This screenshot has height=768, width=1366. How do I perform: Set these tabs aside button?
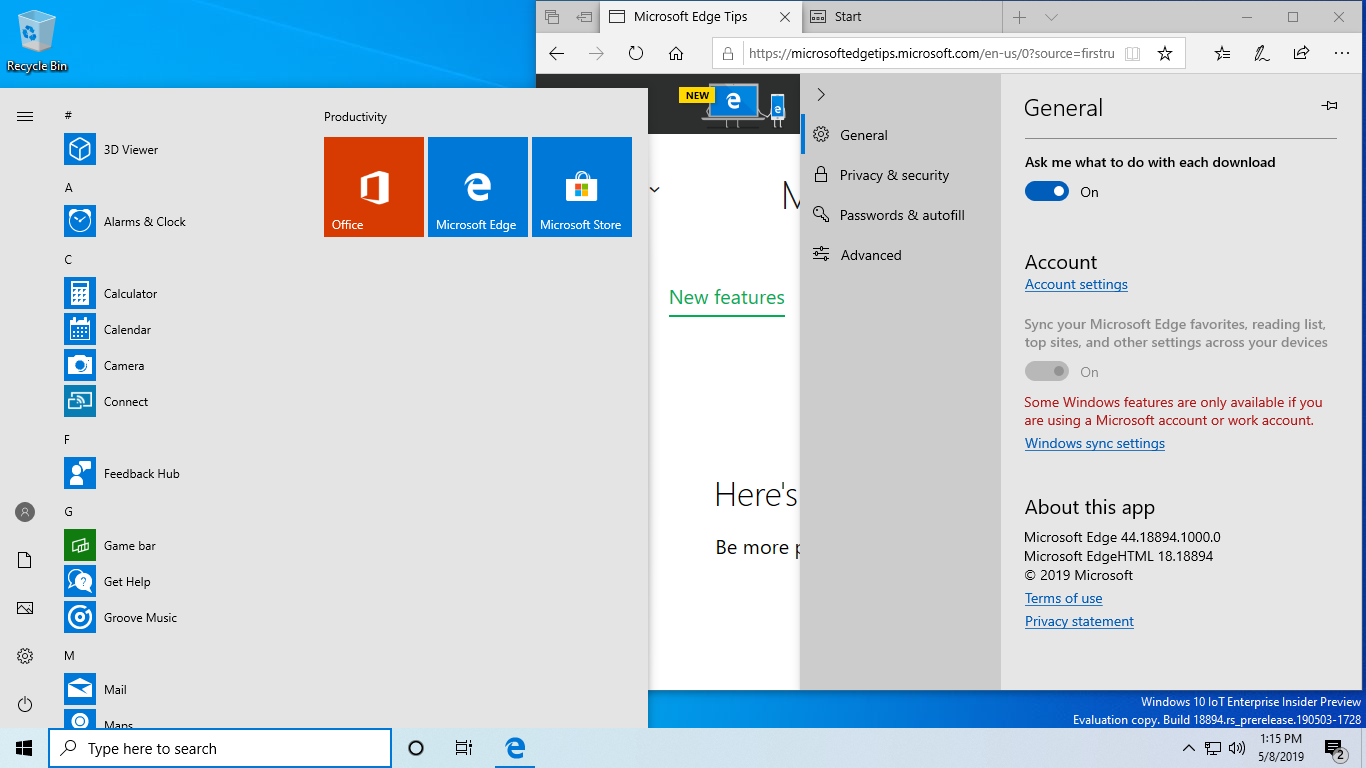584,17
